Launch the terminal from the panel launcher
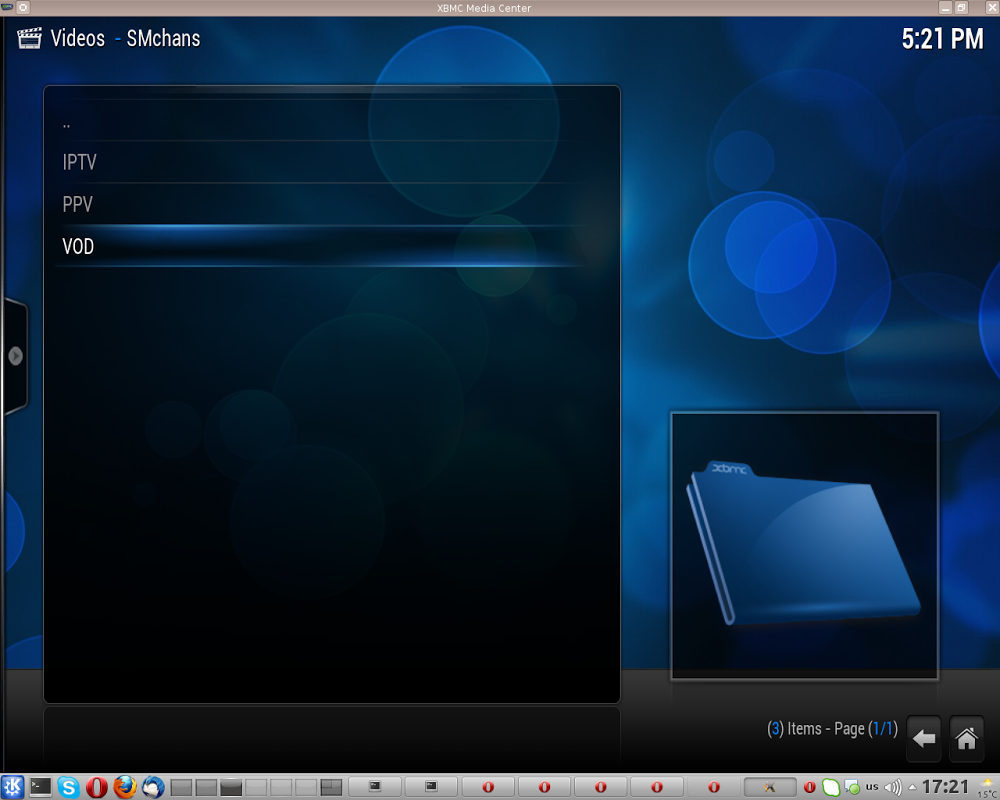Image resolution: width=1000 pixels, height=800 pixels. [x=41, y=787]
